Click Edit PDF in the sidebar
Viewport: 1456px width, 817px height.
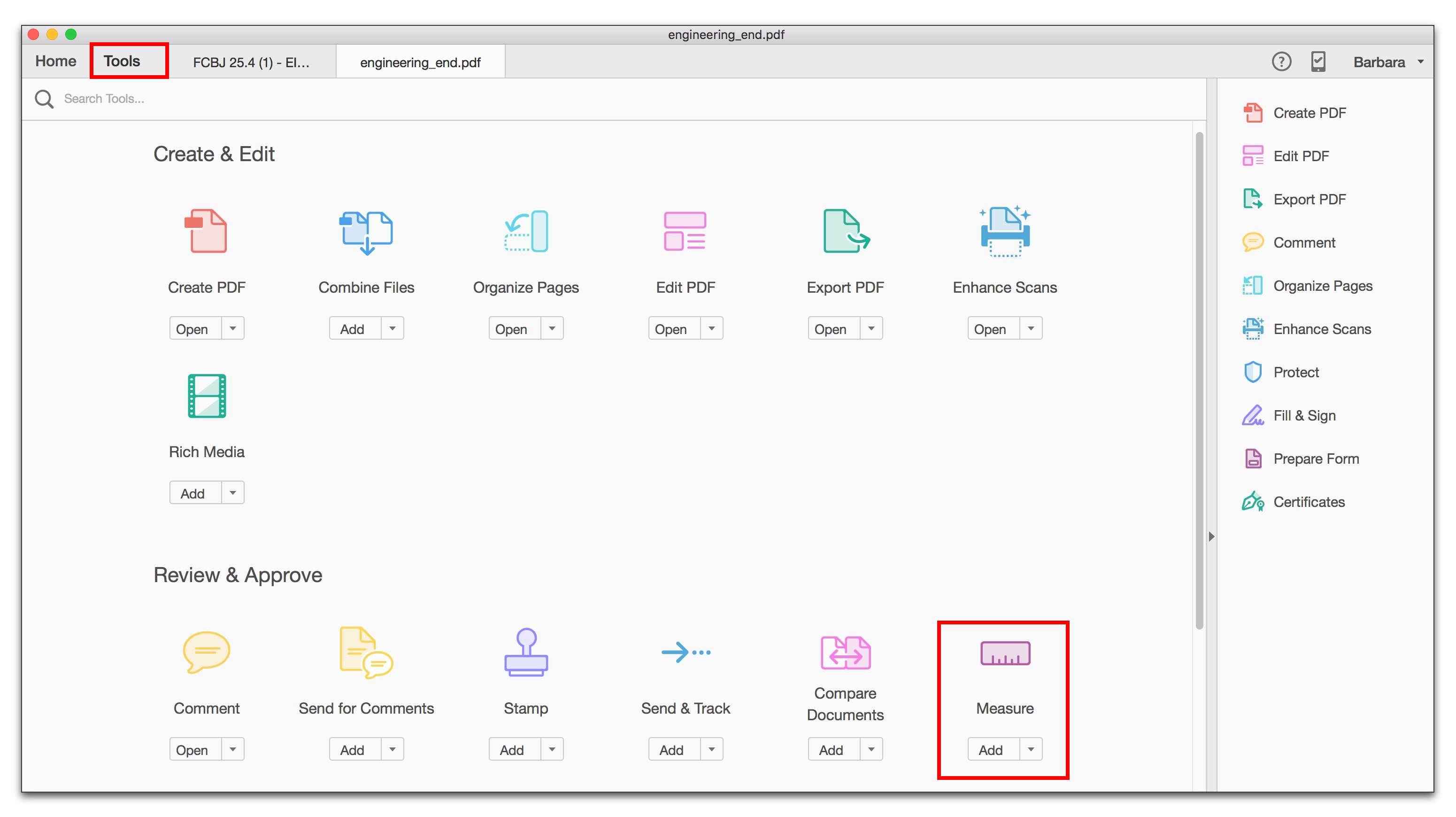pyautogui.click(x=1300, y=156)
